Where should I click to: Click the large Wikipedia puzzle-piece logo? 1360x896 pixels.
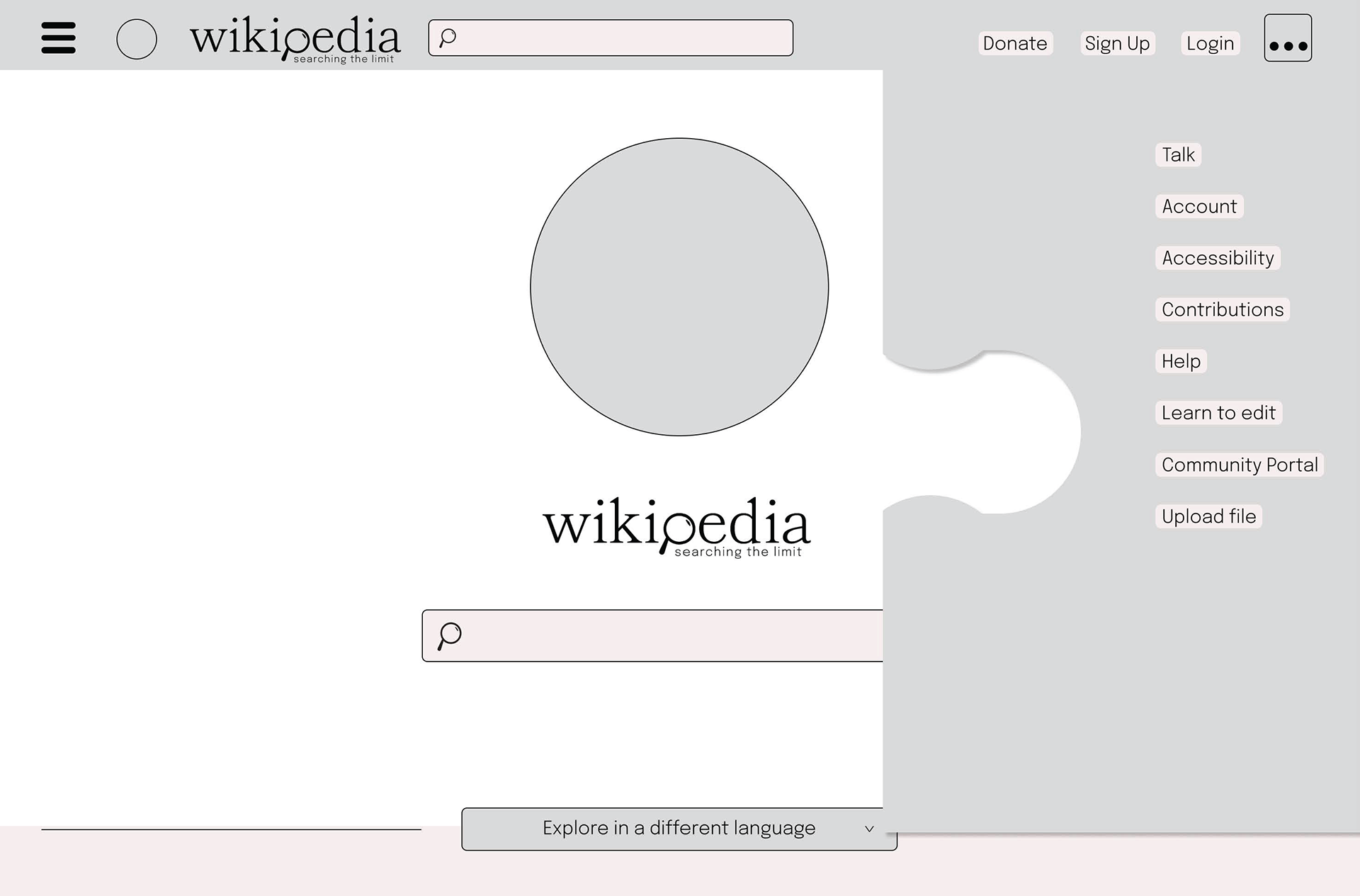coord(679,286)
